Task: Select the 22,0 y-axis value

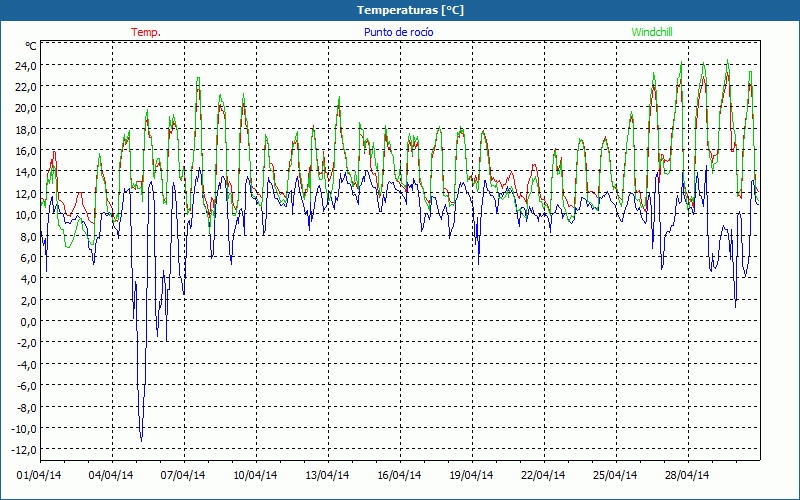Action: [x=27, y=87]
